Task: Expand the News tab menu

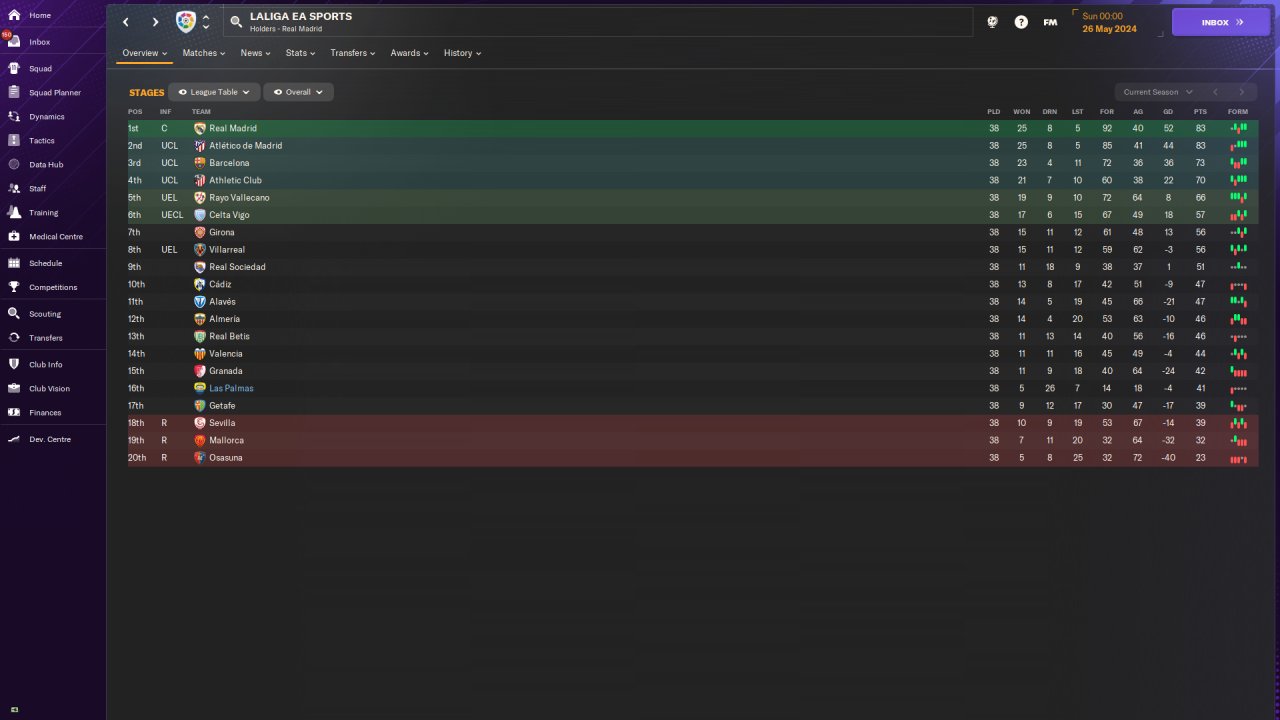Action: click(255, 53)
